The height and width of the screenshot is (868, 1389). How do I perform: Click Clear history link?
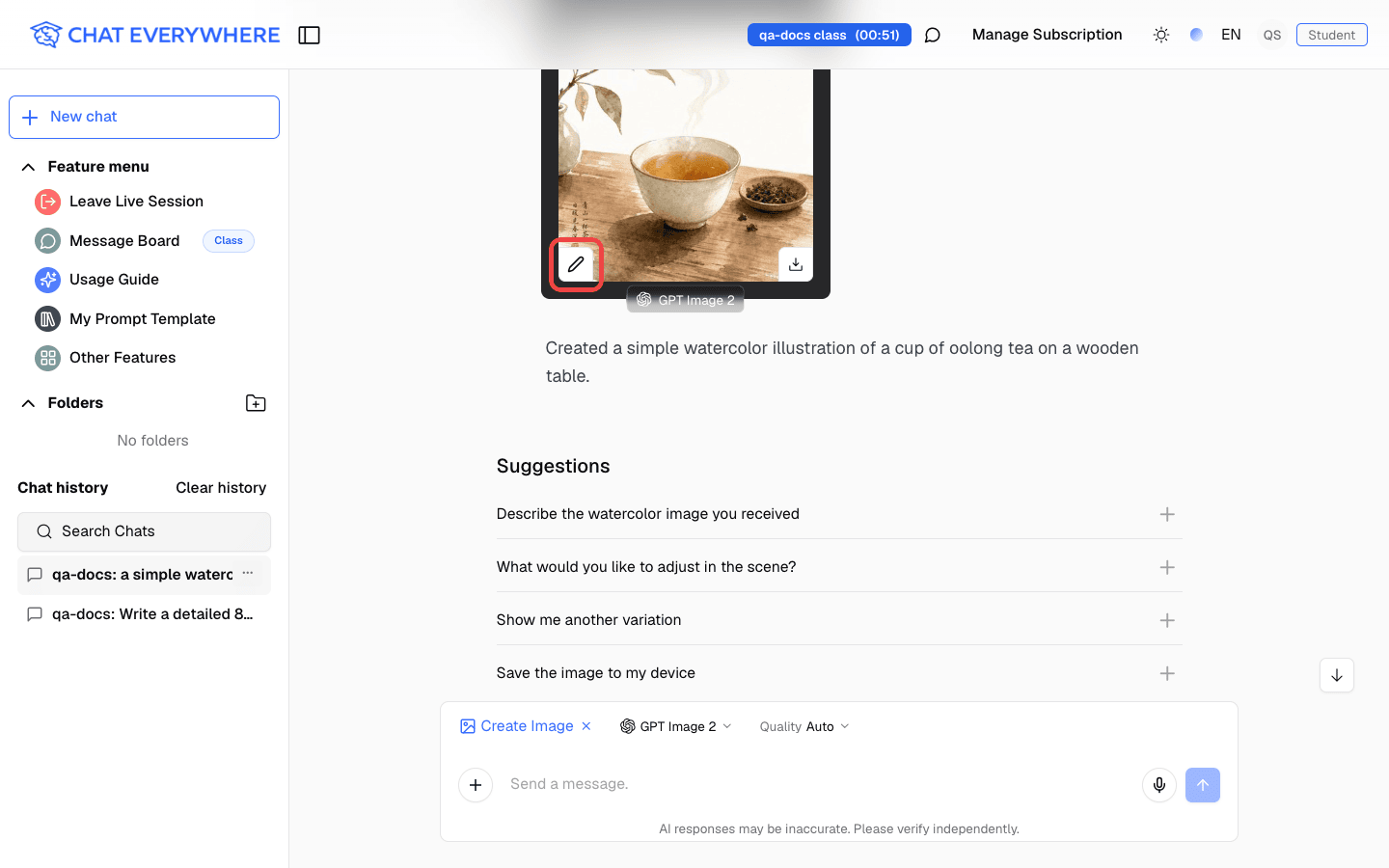pyautogui.click(x=221, y=488)
